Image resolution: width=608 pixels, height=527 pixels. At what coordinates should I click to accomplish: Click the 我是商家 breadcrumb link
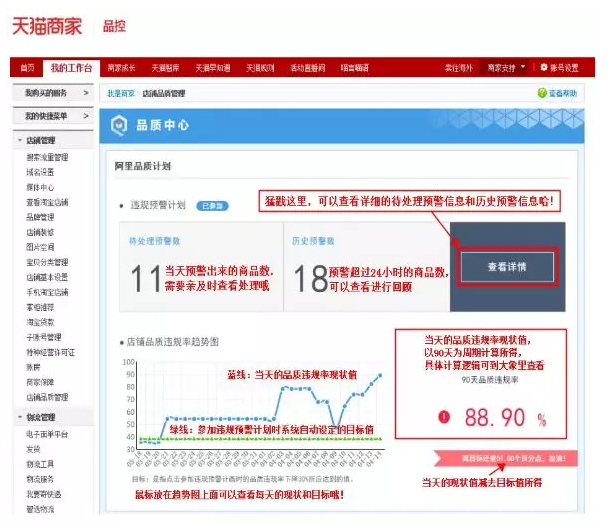click(x=121, y=93)
